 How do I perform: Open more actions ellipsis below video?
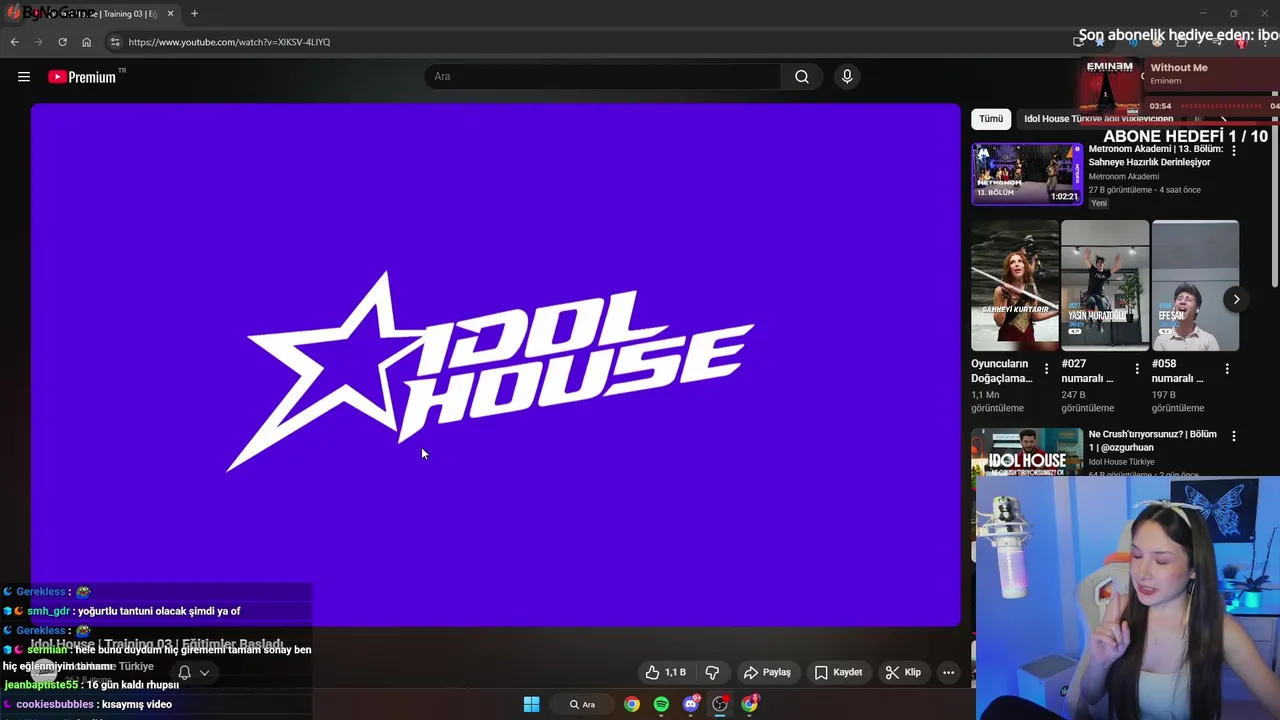point(948,672)
